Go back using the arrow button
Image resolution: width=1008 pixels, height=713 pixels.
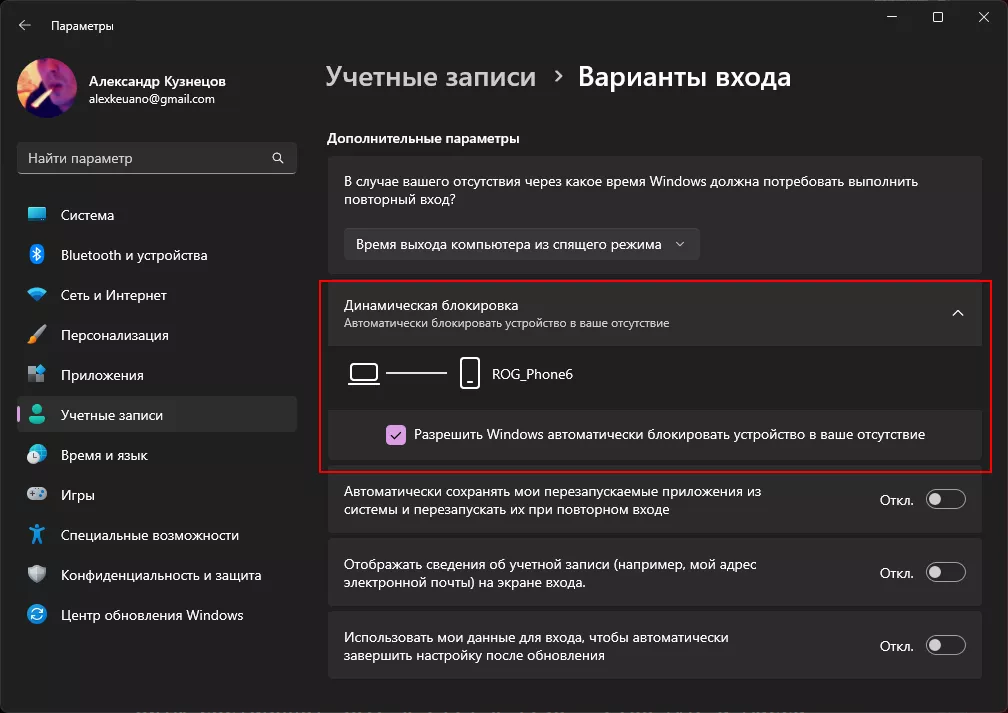tap(23, 25)
